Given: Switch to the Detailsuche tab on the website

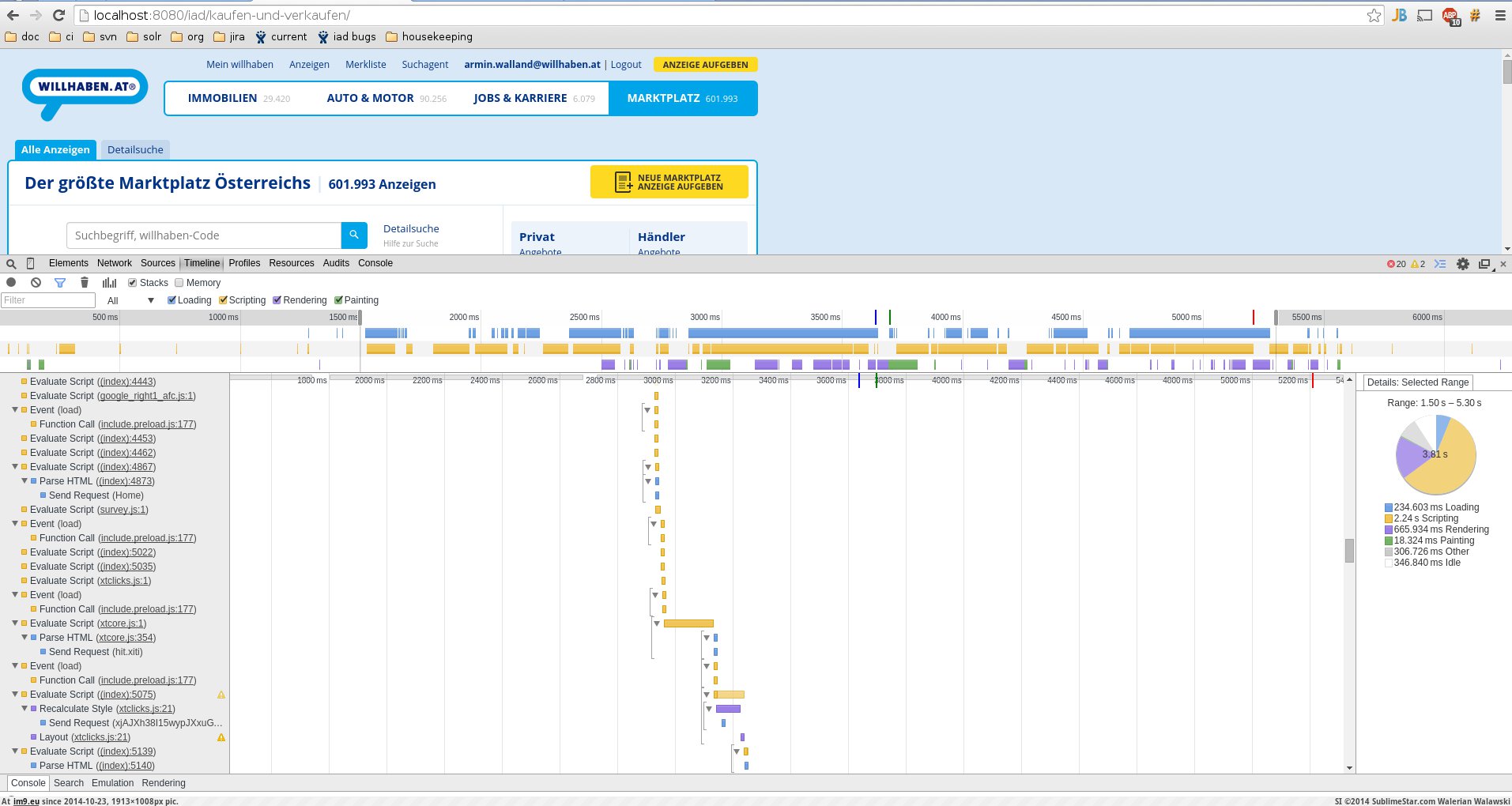Looking at the screenshot, I should (135, 149).
